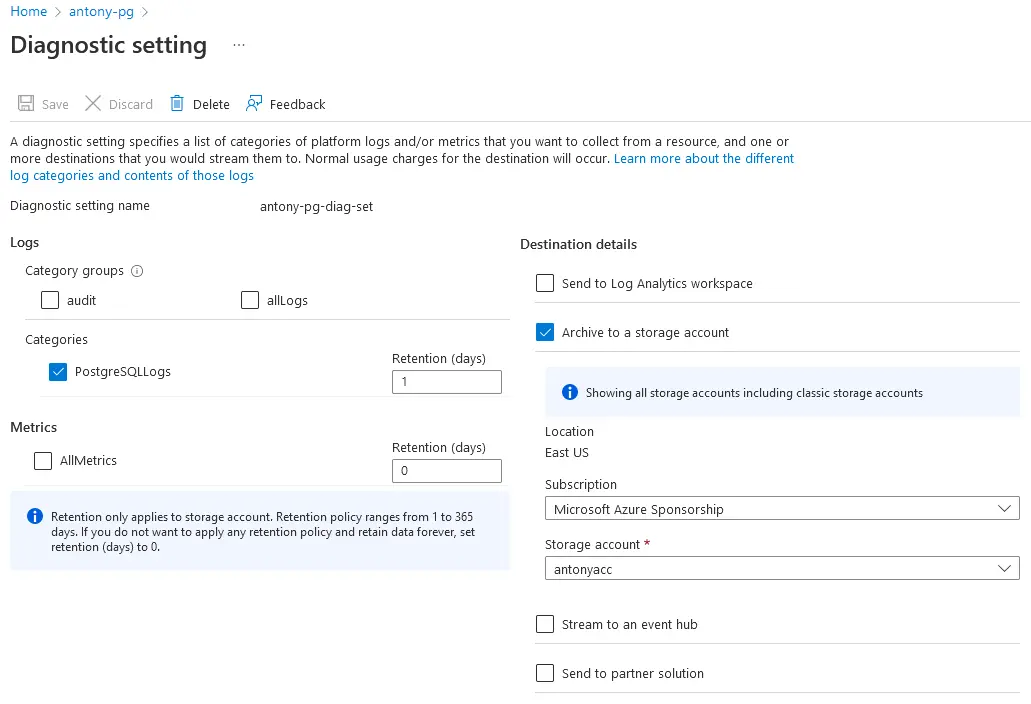Check the AllMetrics checkbox
The height and width of the screenshot is (704, 1031).
coord(43,461)
